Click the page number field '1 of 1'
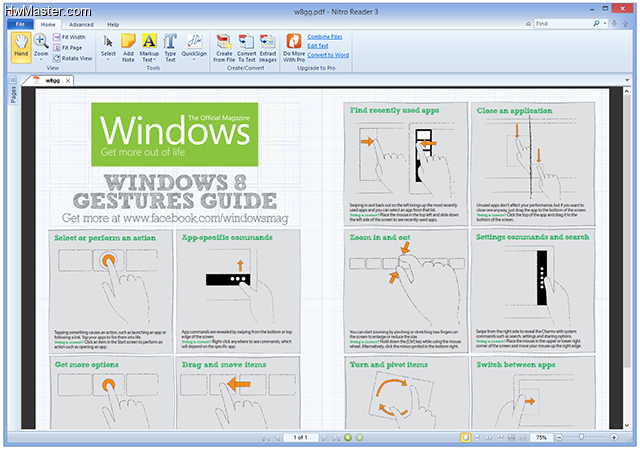 tap(300, 438)
